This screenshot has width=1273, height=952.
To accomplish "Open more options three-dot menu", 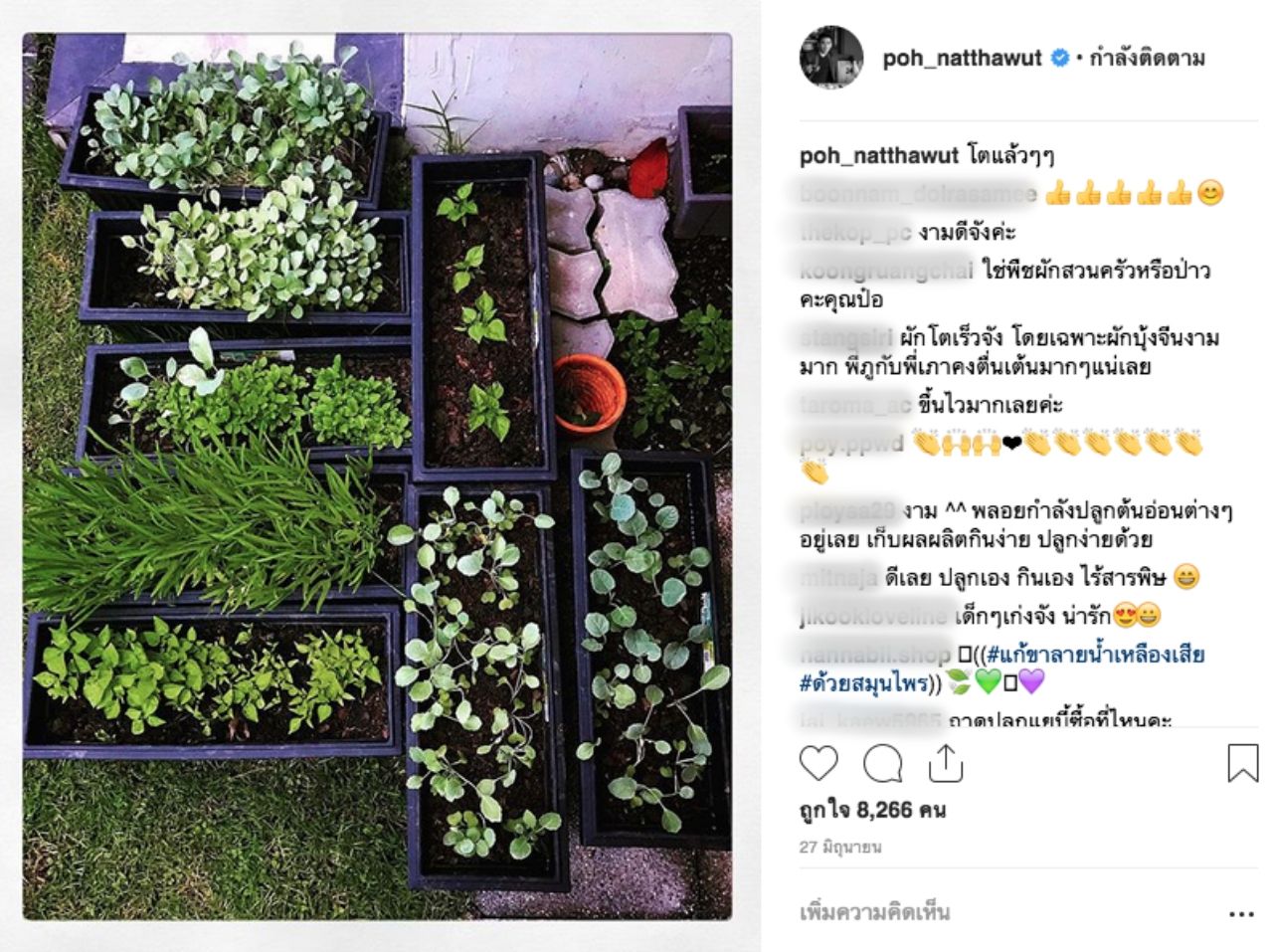I will tap(1240, 913).
